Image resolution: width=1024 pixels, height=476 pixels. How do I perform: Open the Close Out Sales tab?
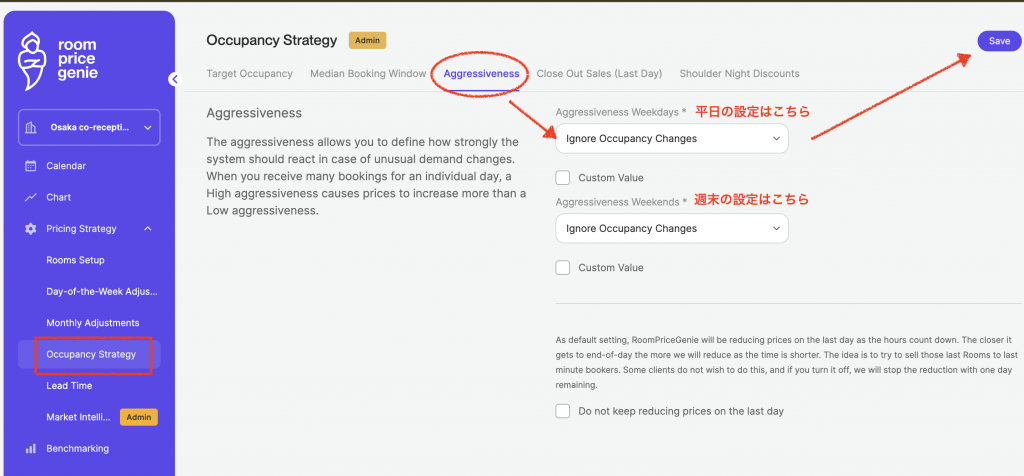[599, 74]
